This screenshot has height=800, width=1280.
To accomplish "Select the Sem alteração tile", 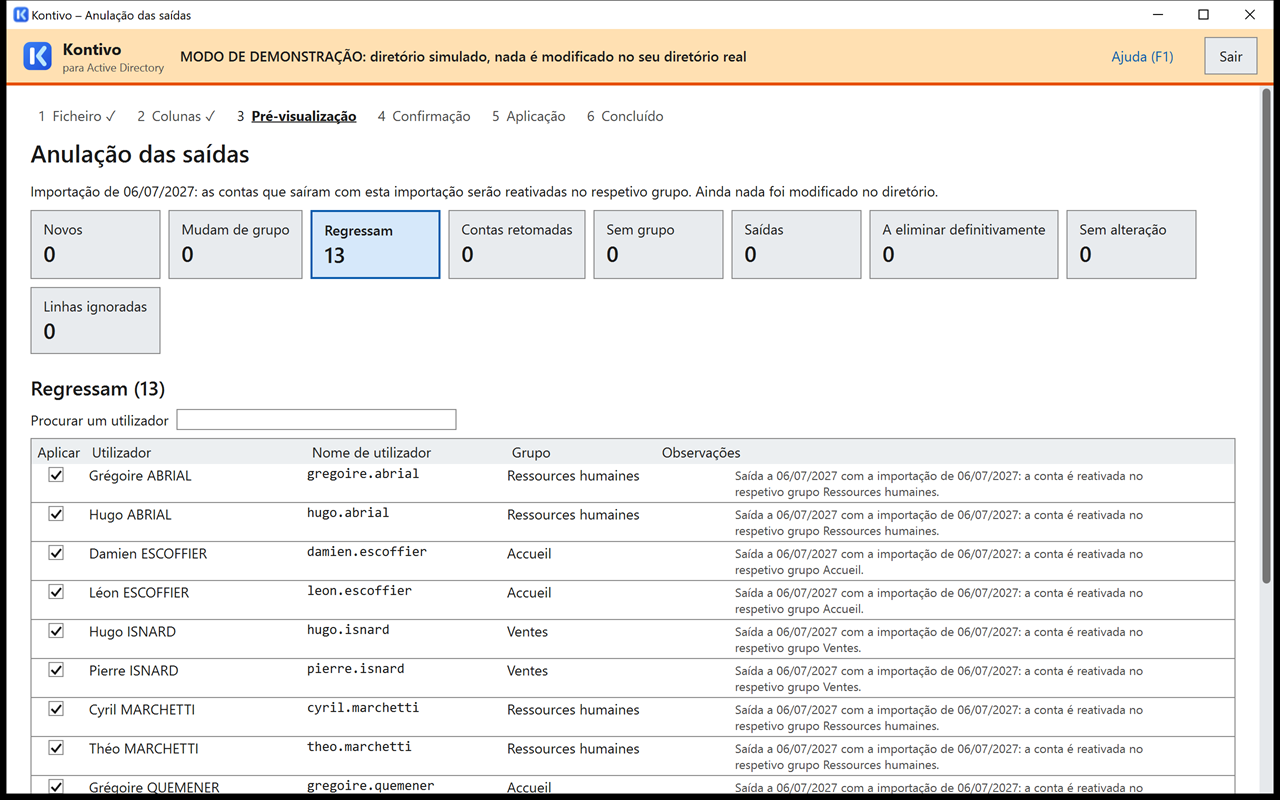I will [1131, 244].
